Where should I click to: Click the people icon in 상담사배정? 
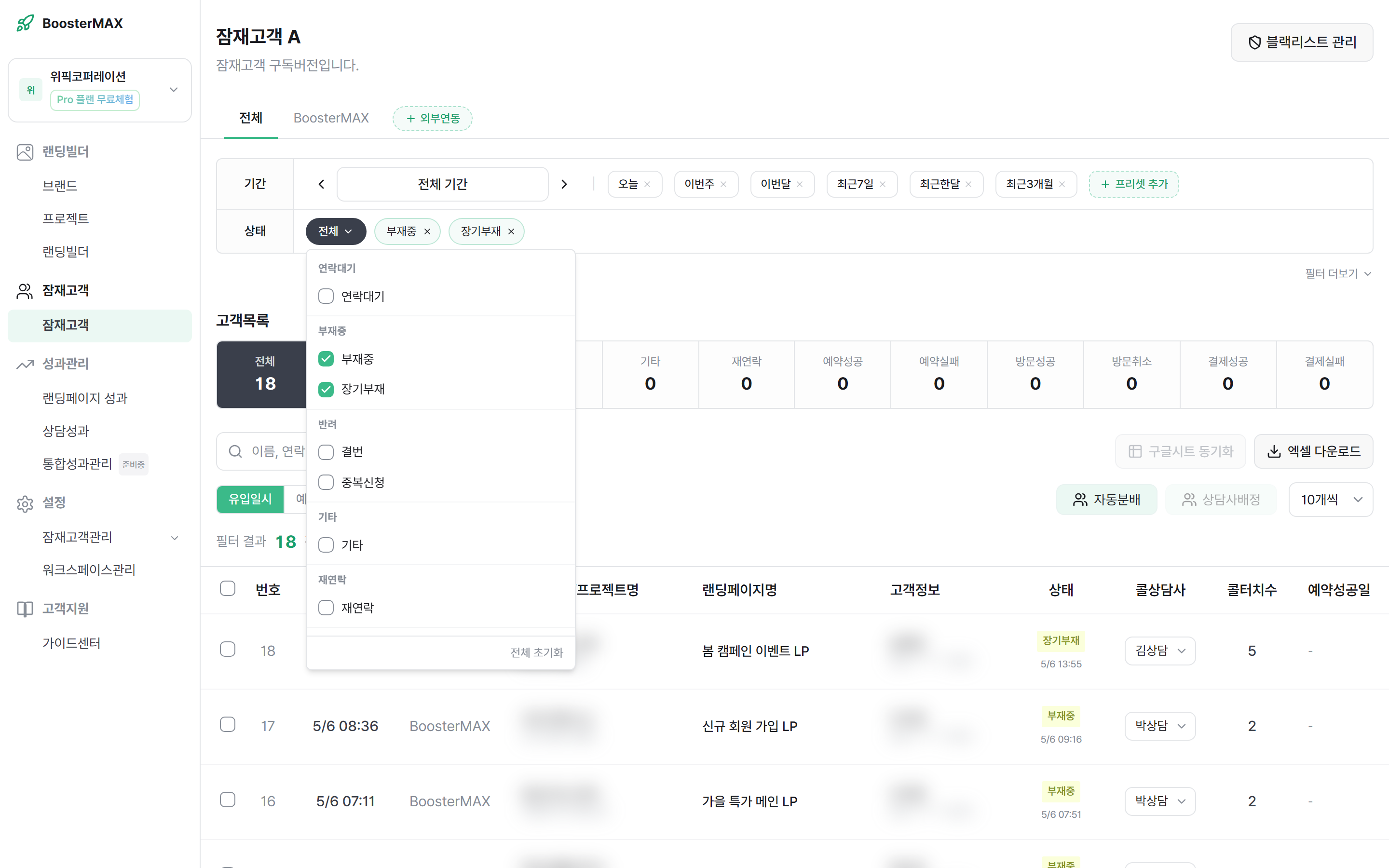coord(1189,500)
